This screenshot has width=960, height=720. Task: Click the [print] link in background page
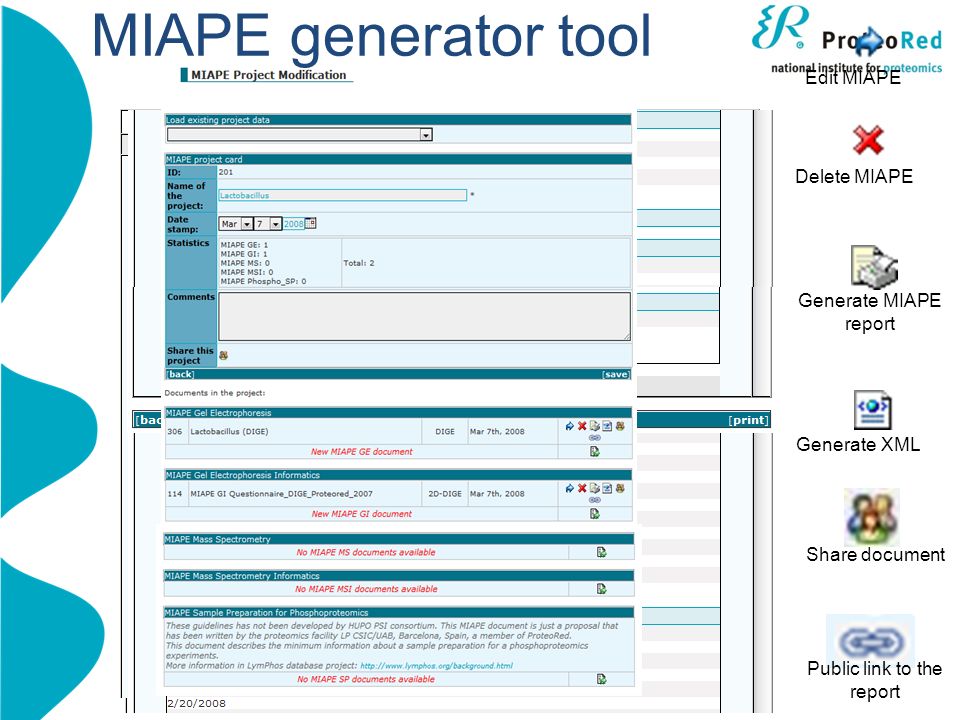point(748,420)
